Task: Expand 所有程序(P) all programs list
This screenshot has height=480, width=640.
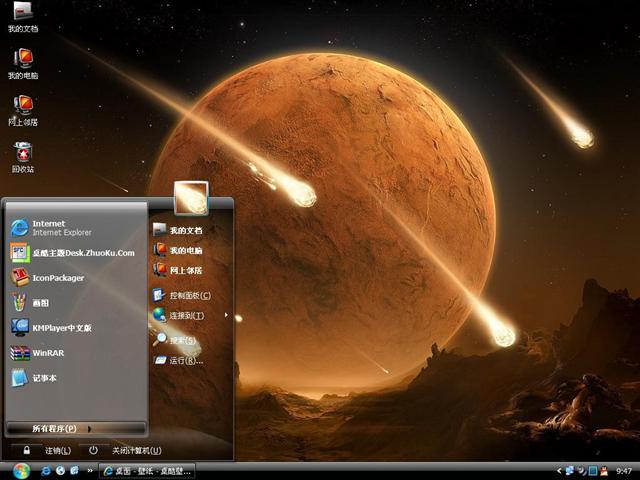Action: point(77,429)
